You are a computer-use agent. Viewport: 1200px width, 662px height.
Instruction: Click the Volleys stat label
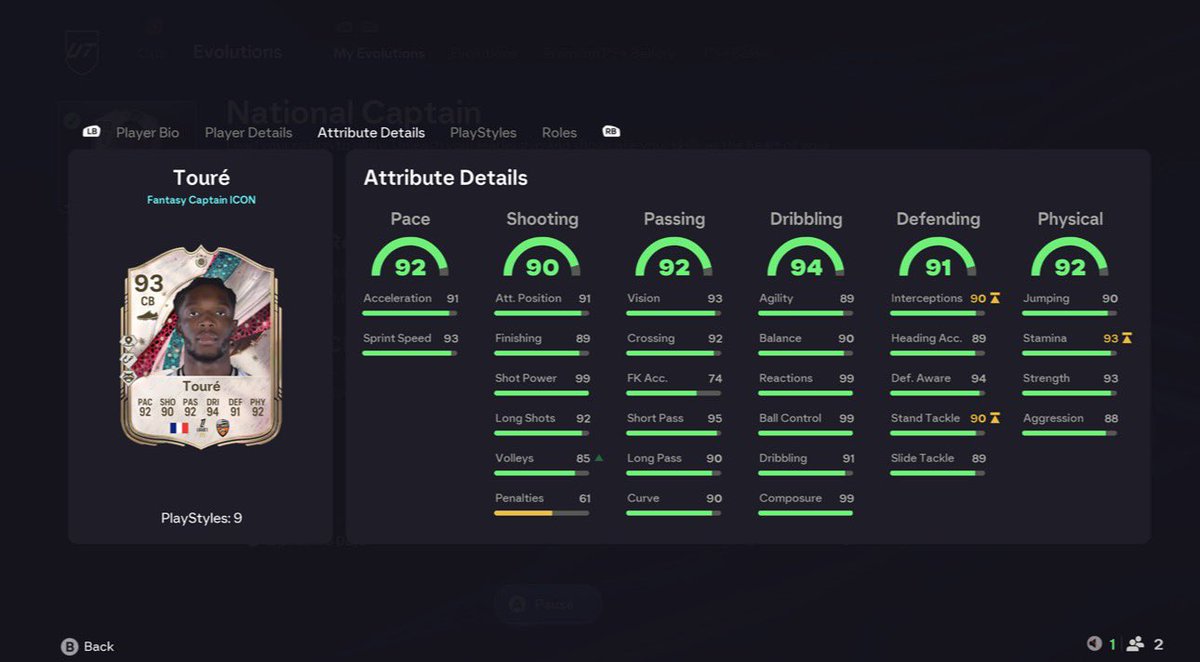click(x=514, y=458)
